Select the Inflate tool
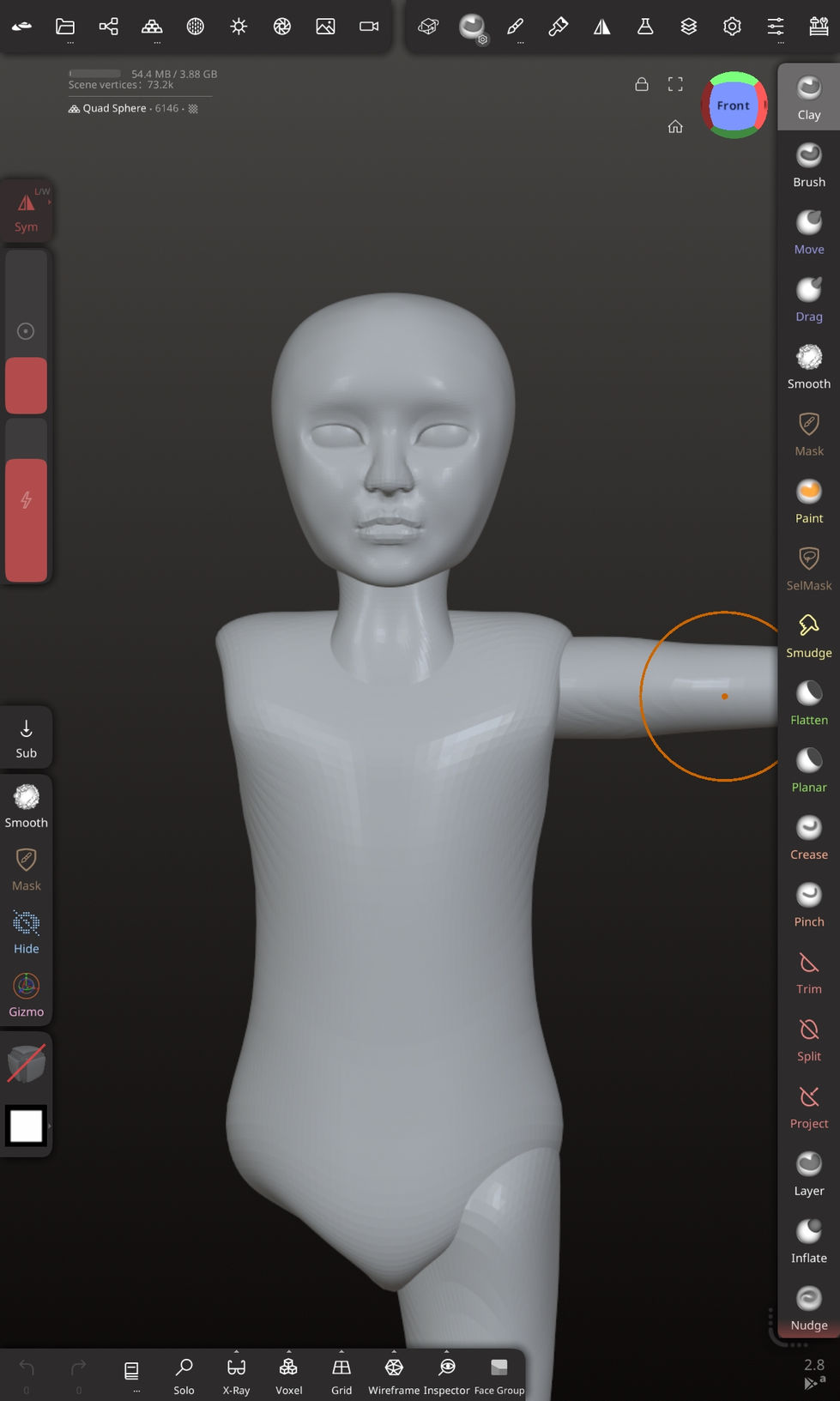840x1401 pixels. click(808, 1241)
